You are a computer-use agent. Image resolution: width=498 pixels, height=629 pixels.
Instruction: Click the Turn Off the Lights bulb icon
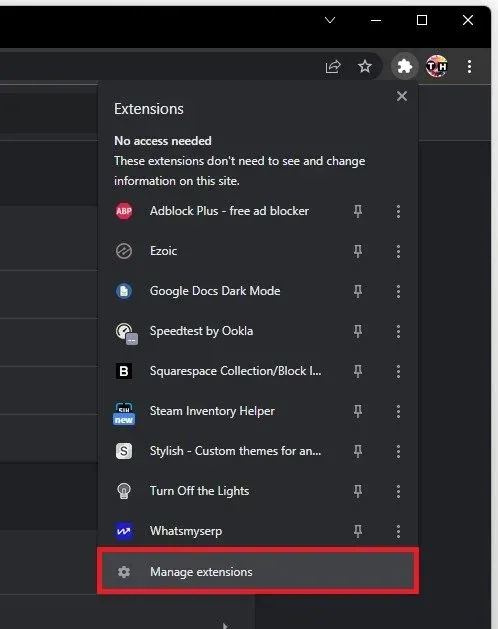tap(124, 491)
